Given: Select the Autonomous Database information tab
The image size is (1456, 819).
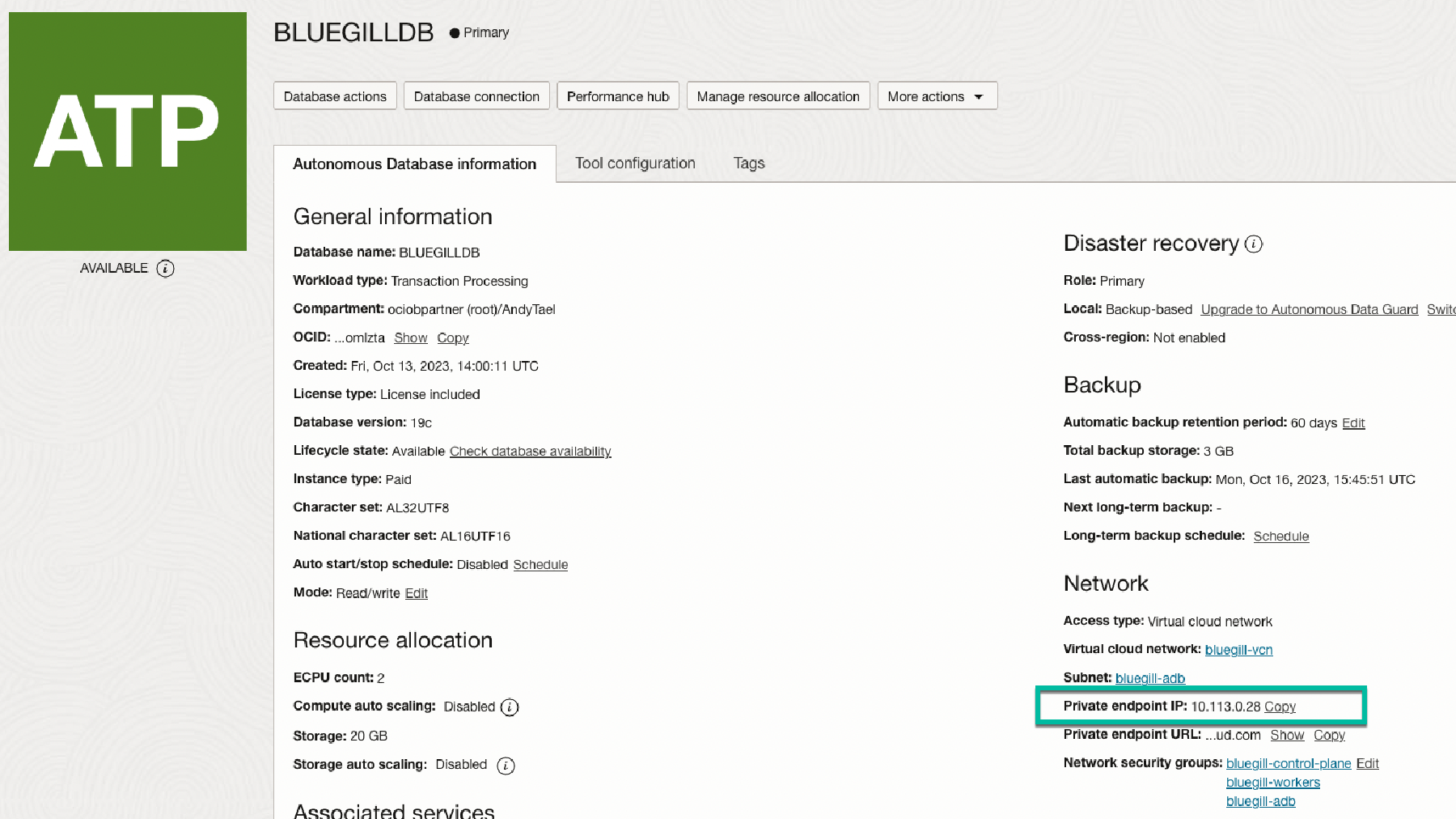Looking at the screenshot, I should (x=414, y=164).
